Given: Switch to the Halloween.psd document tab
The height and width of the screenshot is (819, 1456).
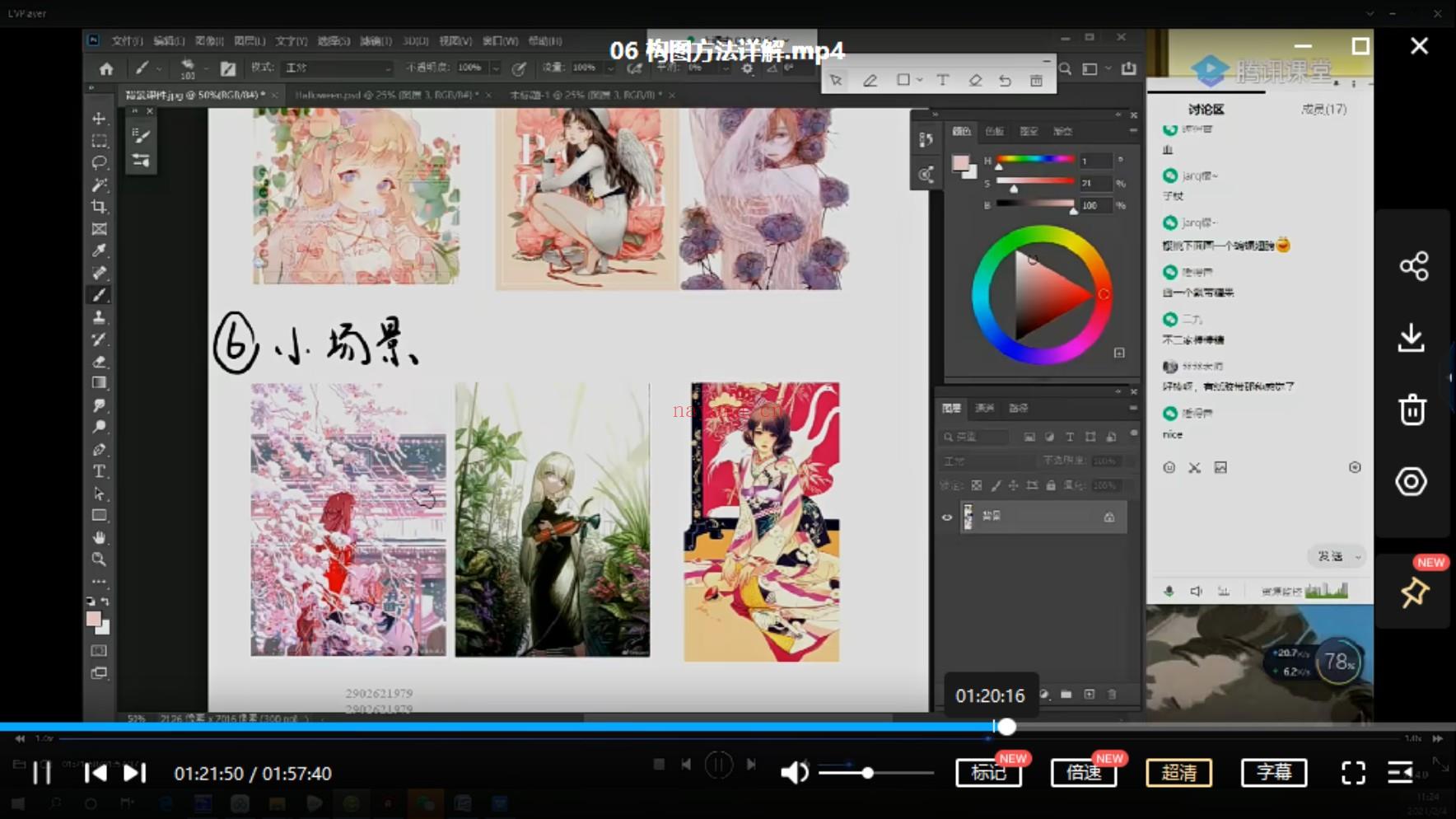Looking at the screenshot, I should [x=385, y=96].
